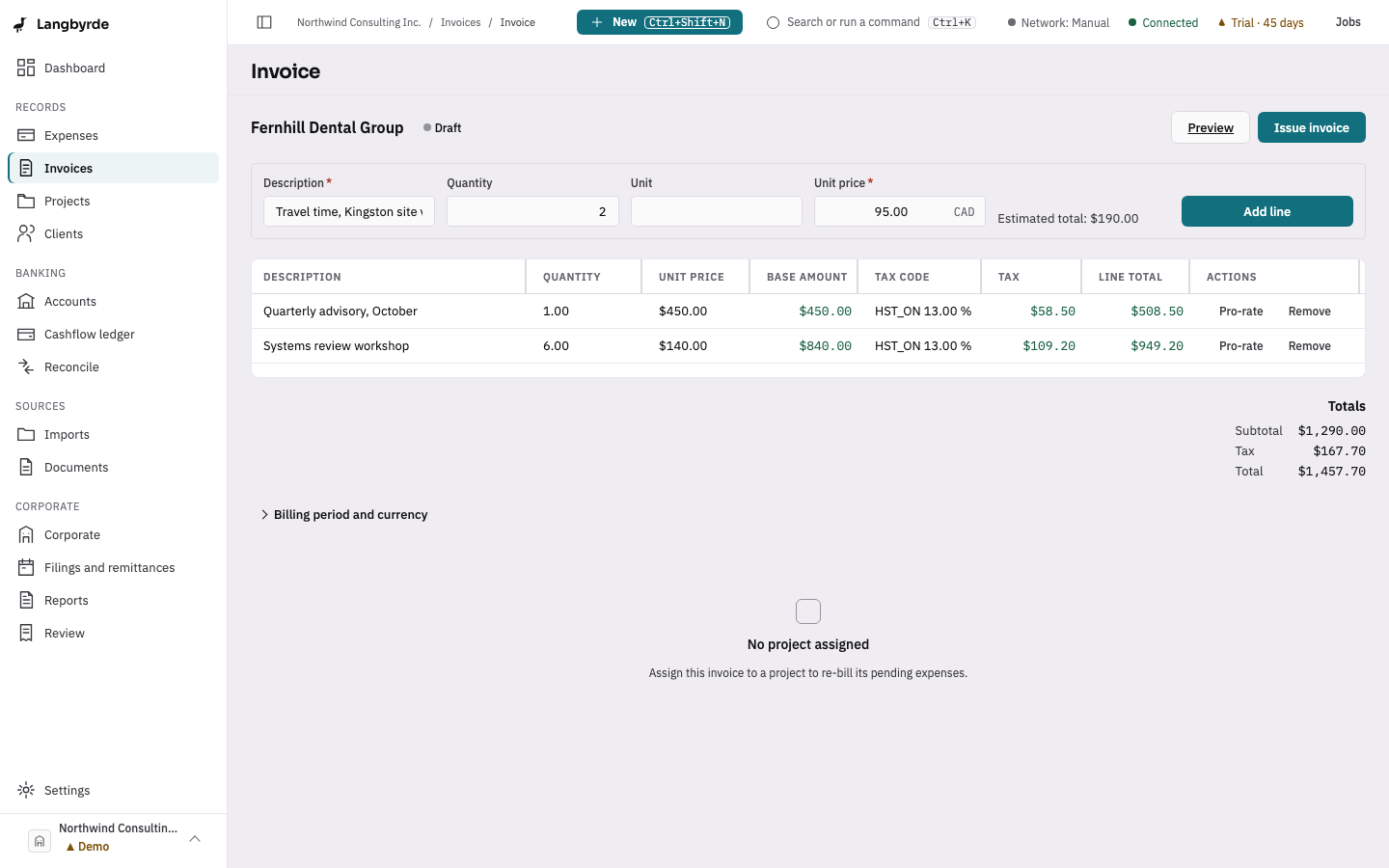The width and height of the screenshot is (1389, 868).
Task: Open the Jobs menu
Action: [1348, 22]
